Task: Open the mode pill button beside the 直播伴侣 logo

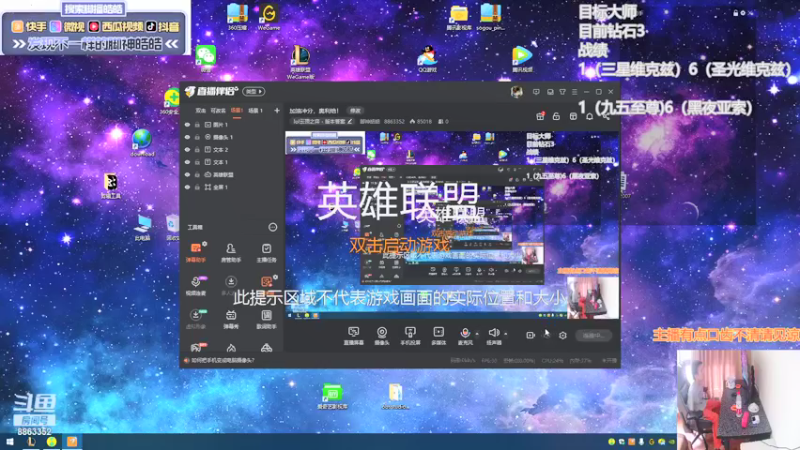Action: pyautogui.click(x=254, y=91)
